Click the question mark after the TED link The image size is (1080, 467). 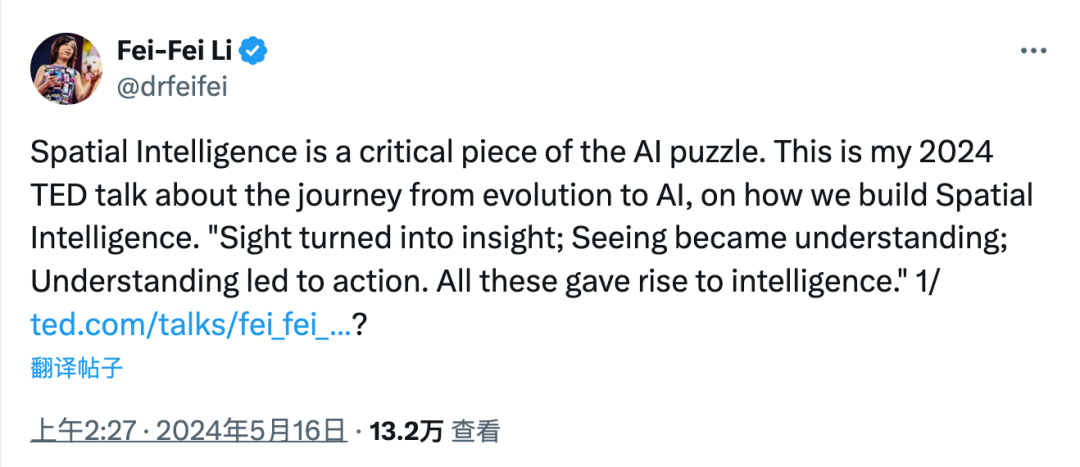(359, 325)
